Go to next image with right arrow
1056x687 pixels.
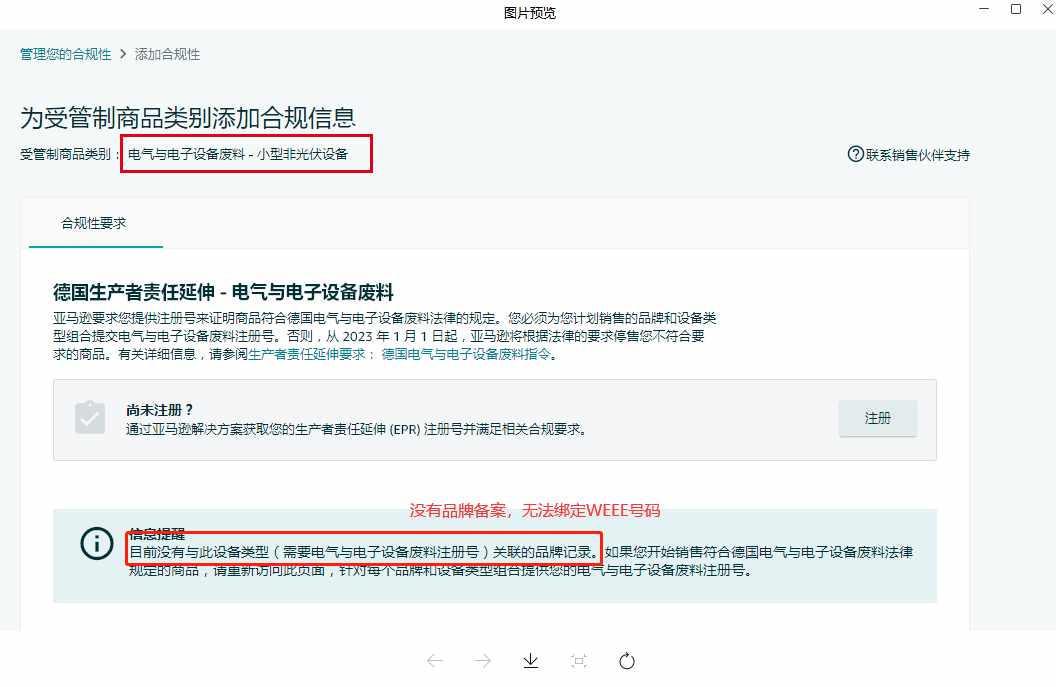[x=483, y=661]
